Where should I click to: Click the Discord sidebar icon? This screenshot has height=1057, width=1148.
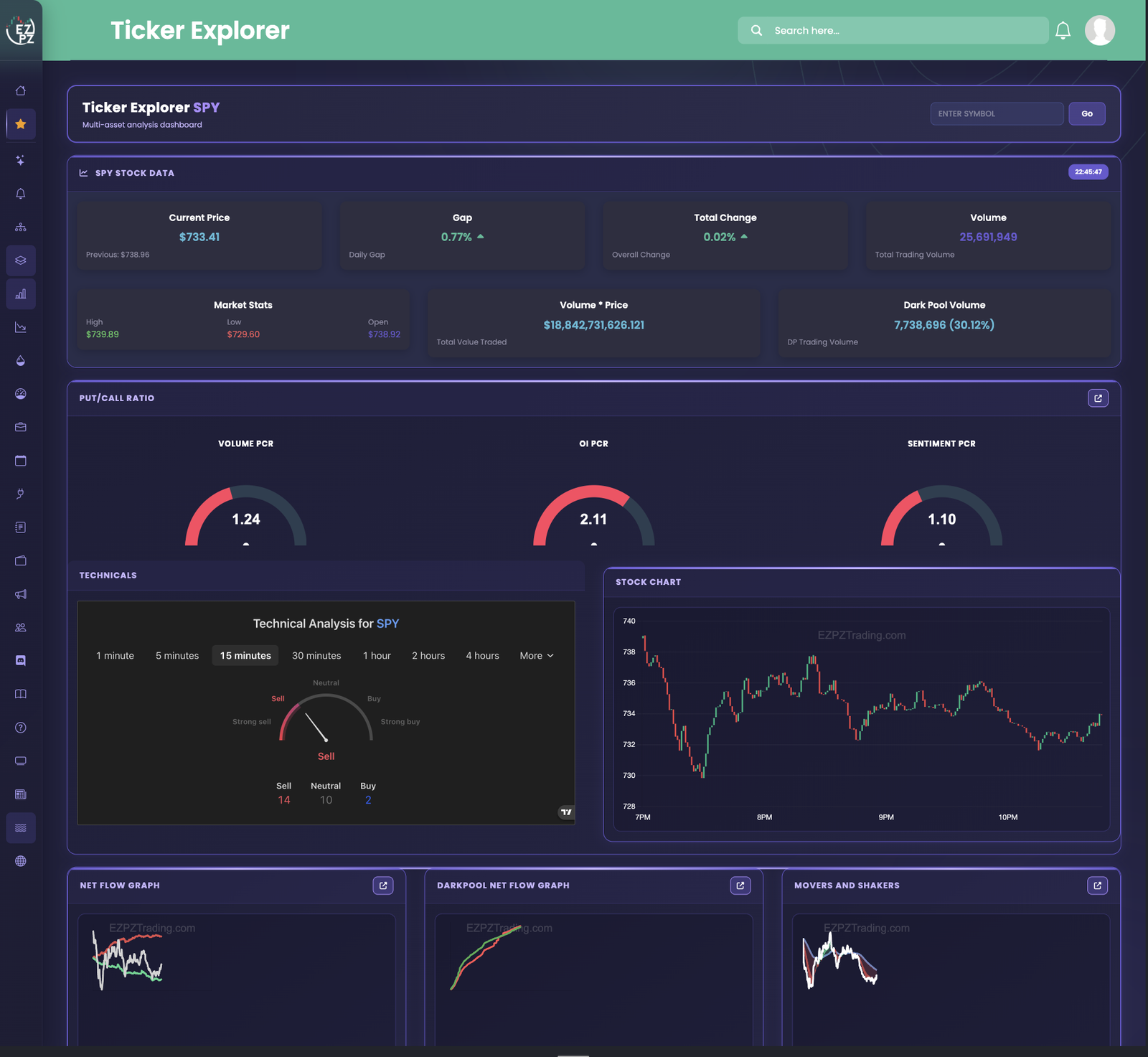21,661
